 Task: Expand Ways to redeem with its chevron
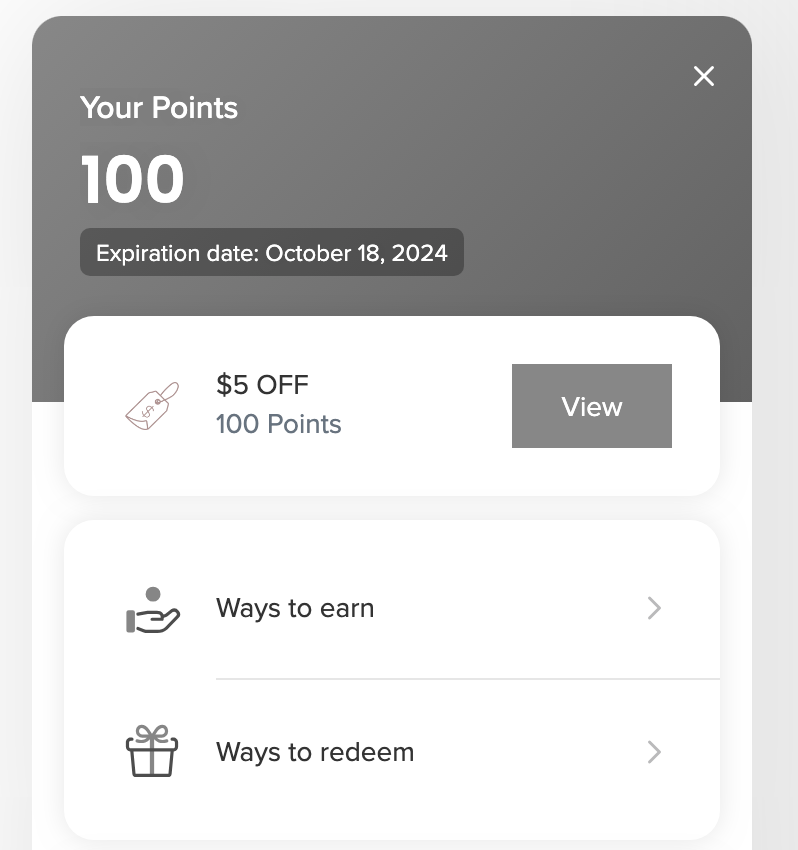coord(654,752)
